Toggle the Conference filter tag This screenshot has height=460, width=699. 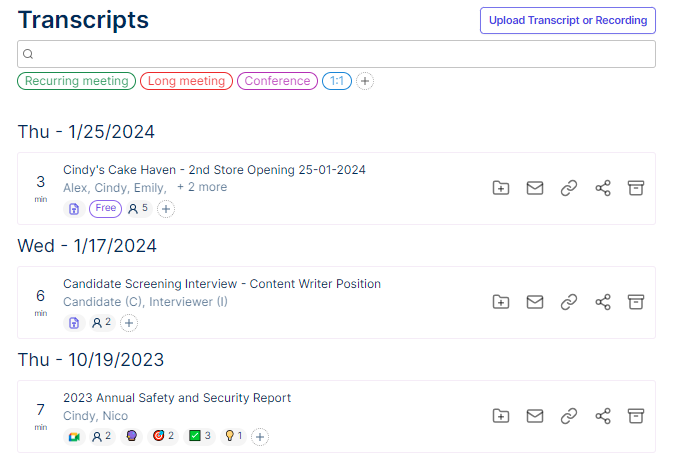[277, 81]
